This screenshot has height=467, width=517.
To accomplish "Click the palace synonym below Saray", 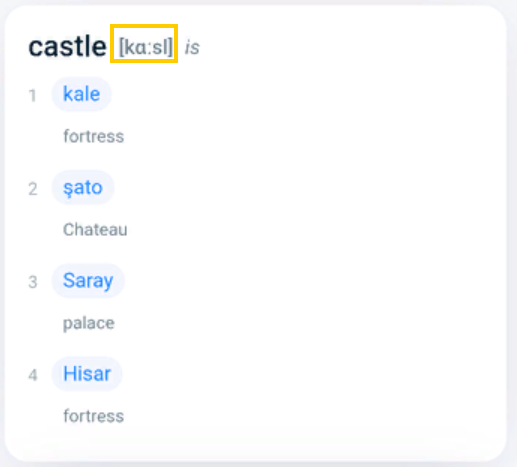I will (89, 323).
